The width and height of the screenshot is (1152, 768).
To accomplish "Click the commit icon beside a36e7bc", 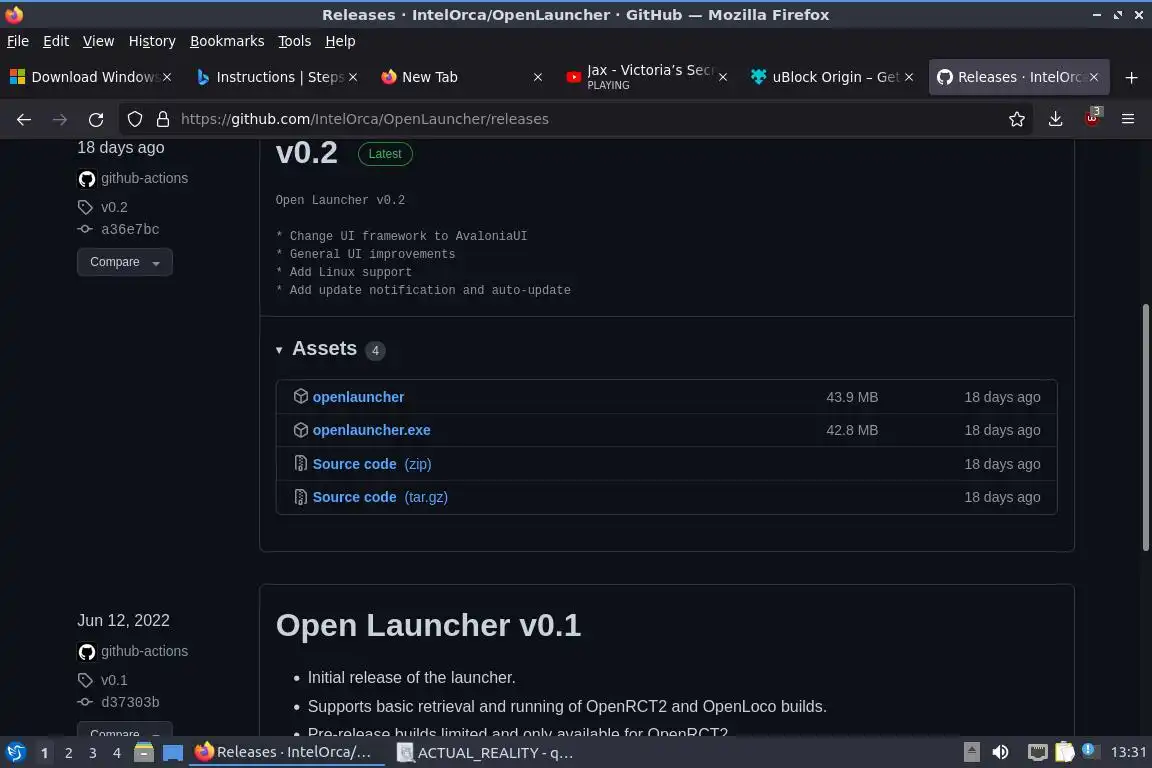I will pos(85,229).
